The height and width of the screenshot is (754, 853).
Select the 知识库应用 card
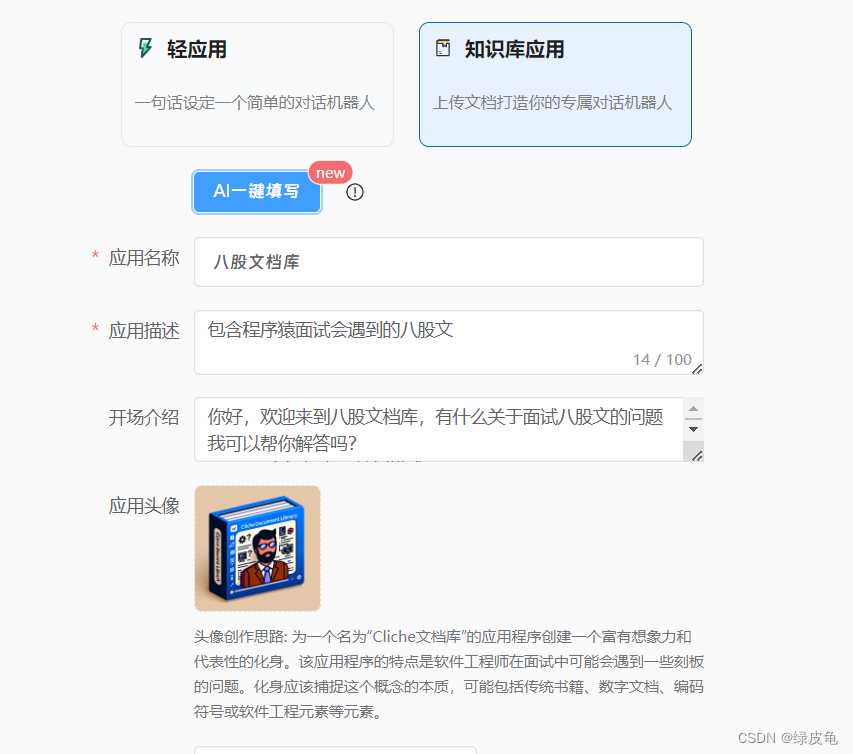[x=555, y=84]
